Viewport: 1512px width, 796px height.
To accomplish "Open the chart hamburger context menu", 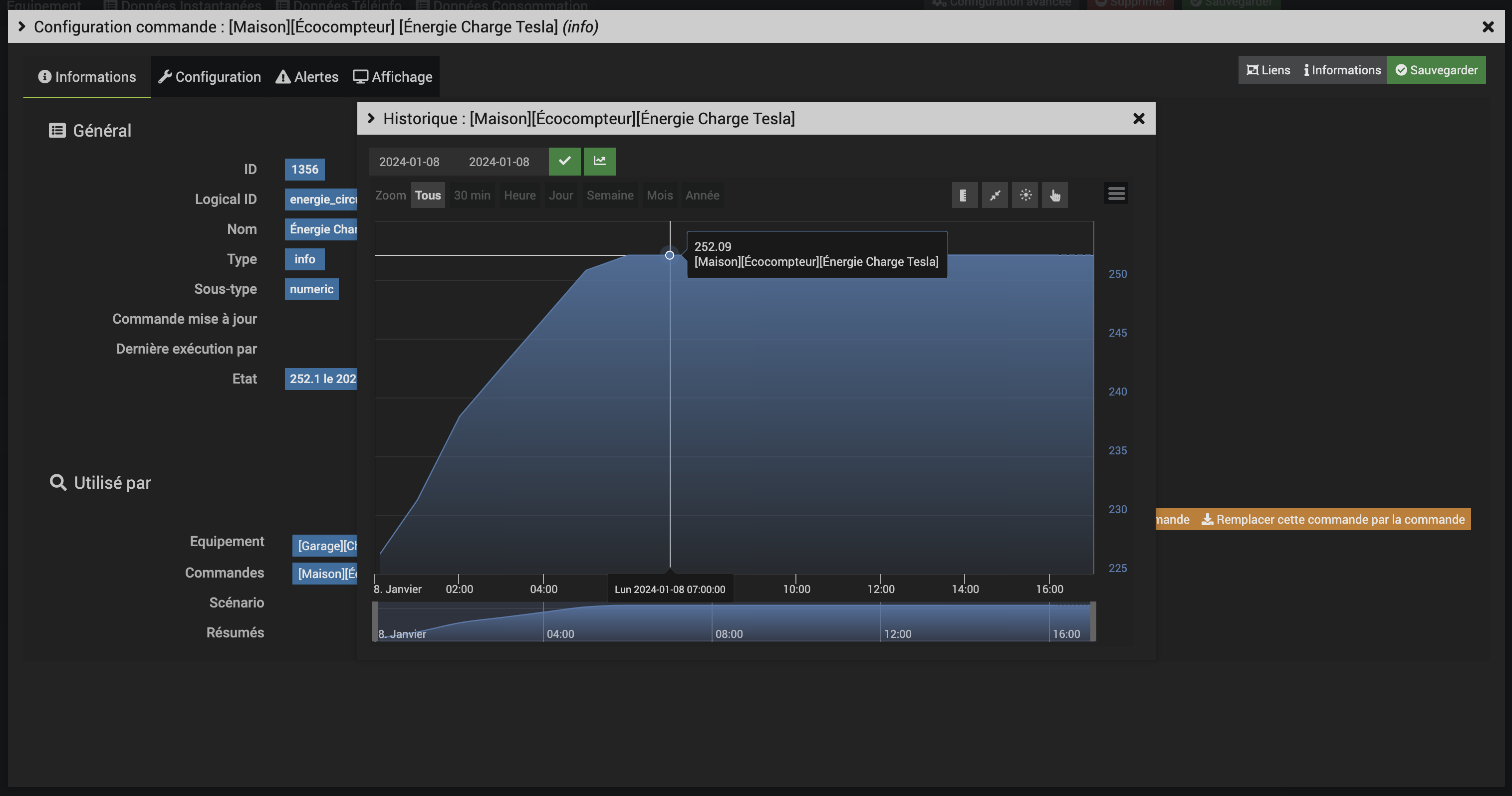I will tap(1116, 194).
